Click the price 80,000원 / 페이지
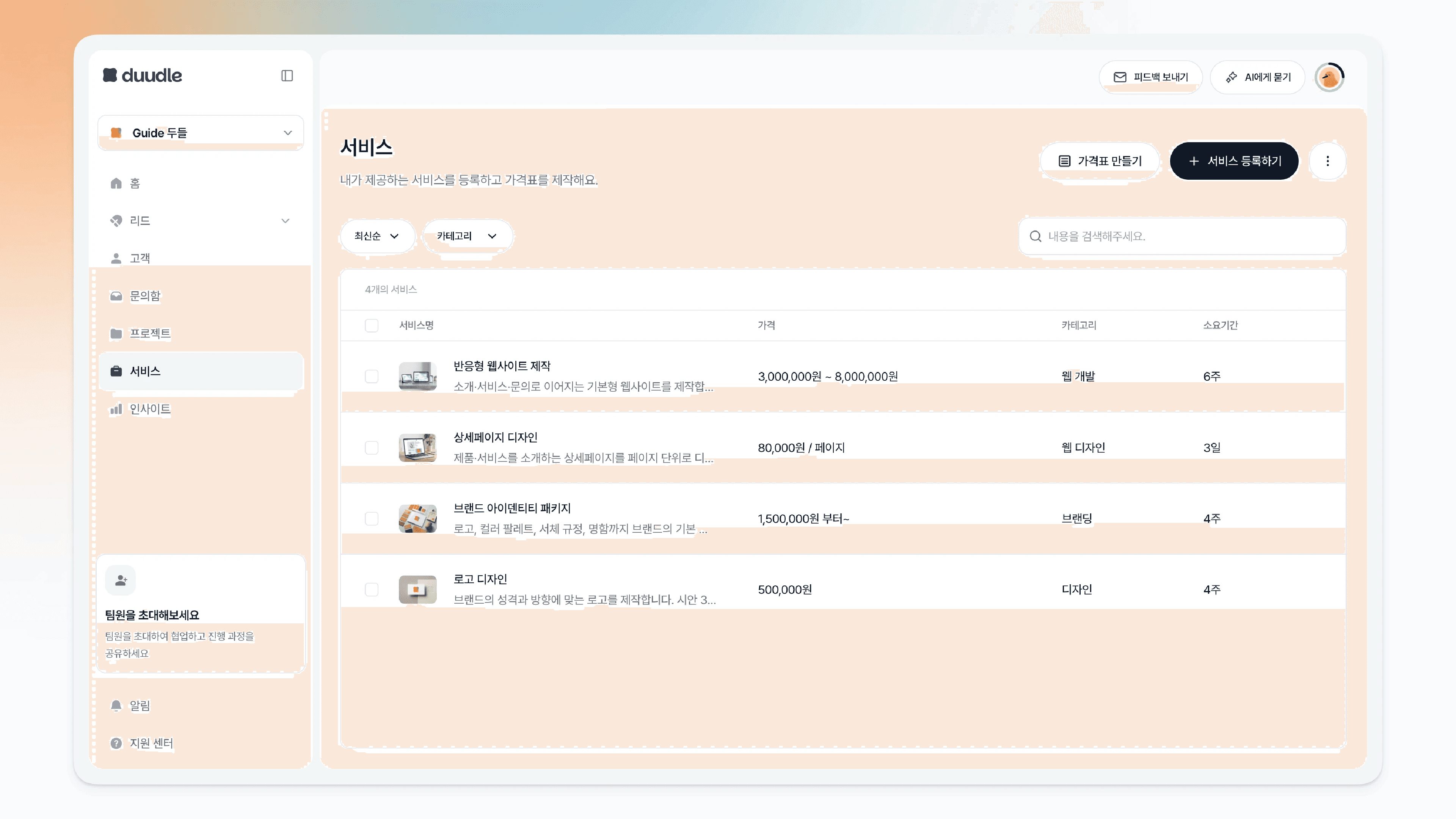Screen dimensions: 1456x819 point(802,448)
